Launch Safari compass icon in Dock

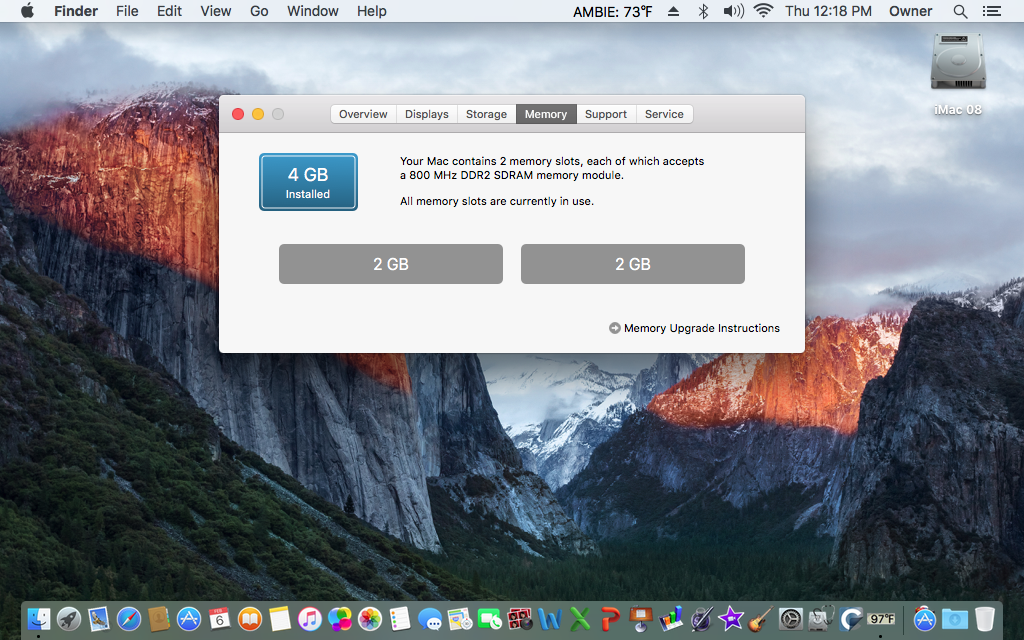pyautogui.click(x=129, y=618)
